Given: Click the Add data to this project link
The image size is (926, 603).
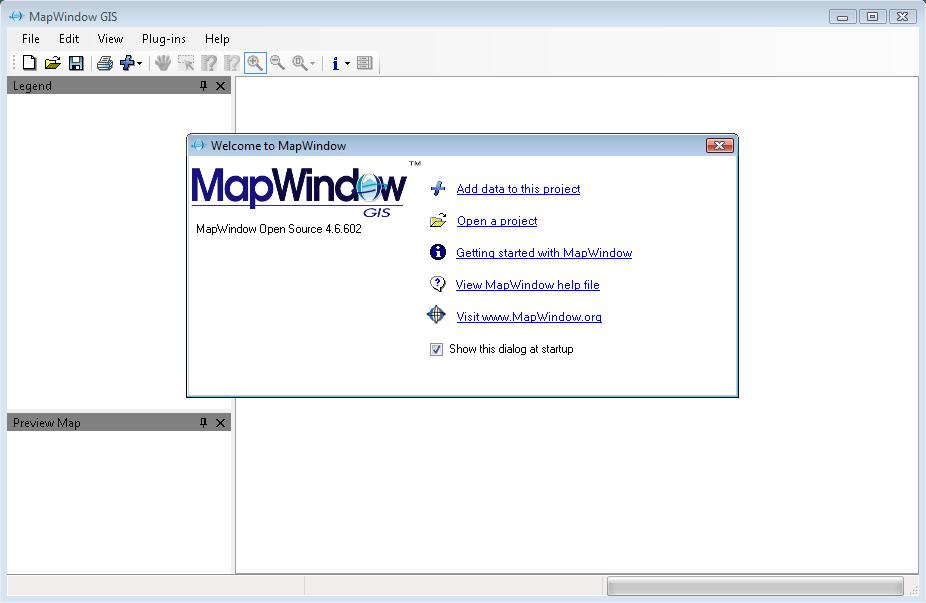Looking at the screenshot, I should tap(518, 189).
